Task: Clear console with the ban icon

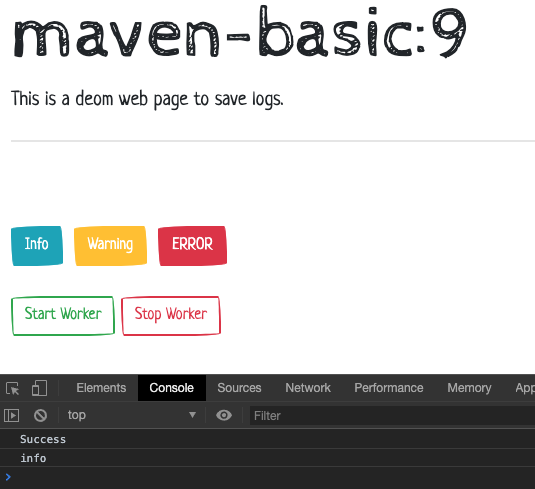Action: pos(40,415)
